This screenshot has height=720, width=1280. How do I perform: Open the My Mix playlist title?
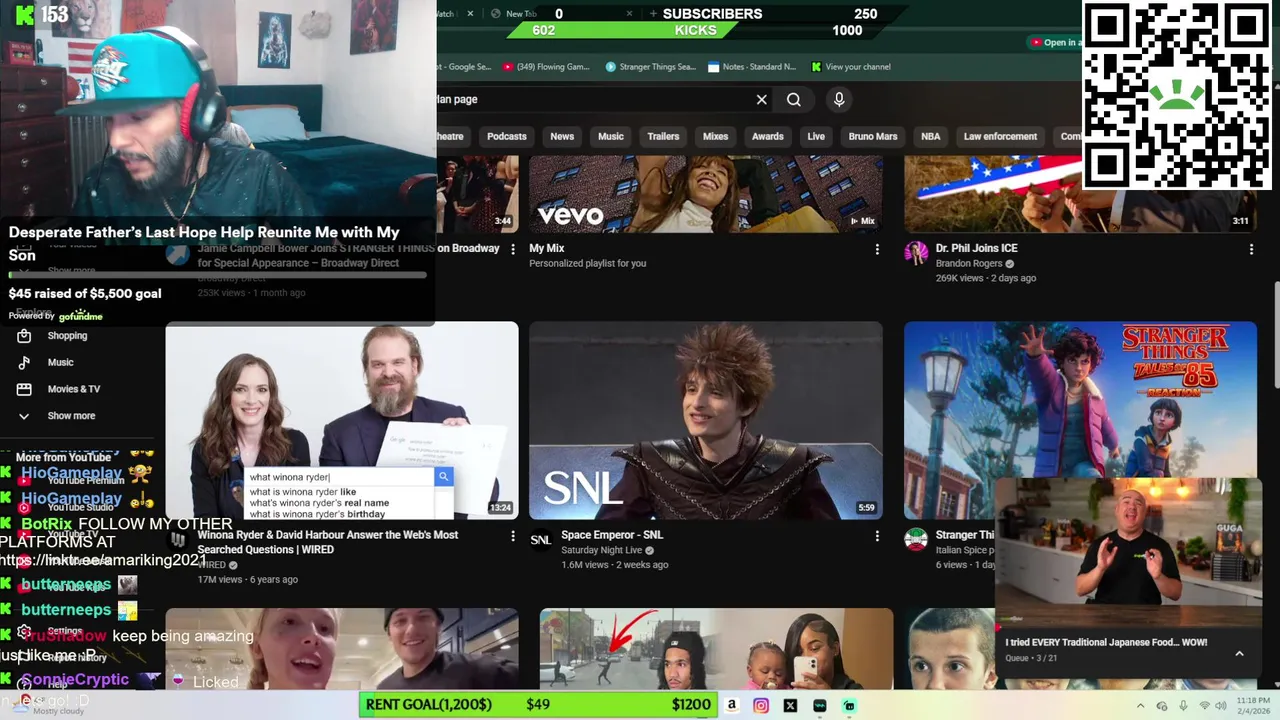click(x=547, y=248)
